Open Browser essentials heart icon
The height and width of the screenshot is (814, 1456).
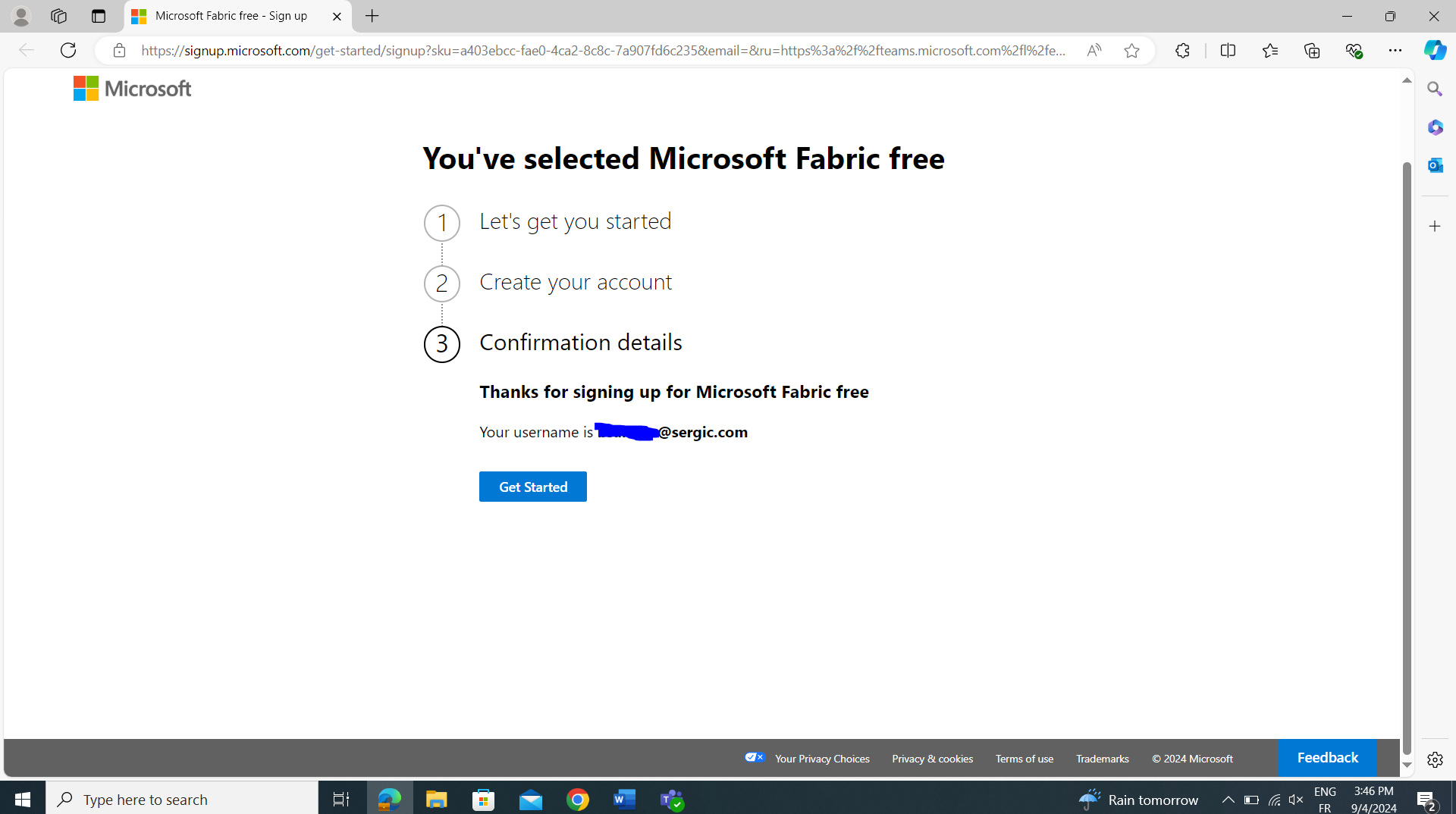1354,50
